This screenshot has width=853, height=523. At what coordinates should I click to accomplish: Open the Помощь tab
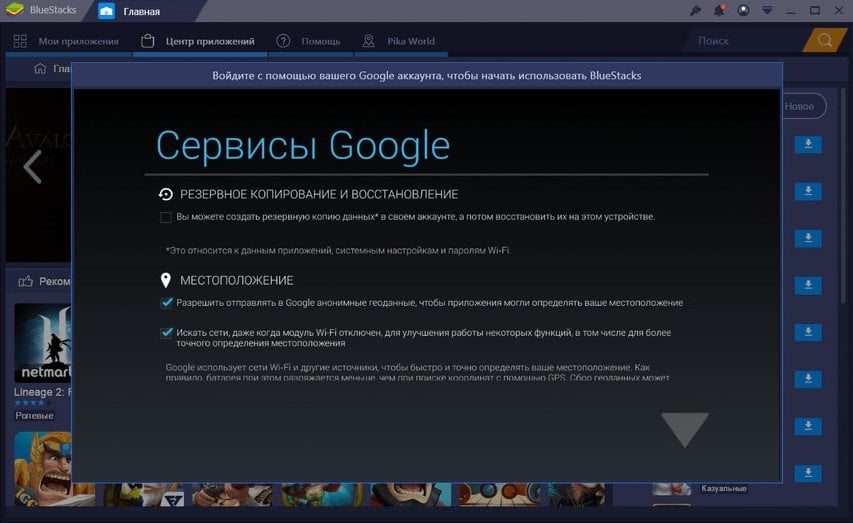pos(311,41)
